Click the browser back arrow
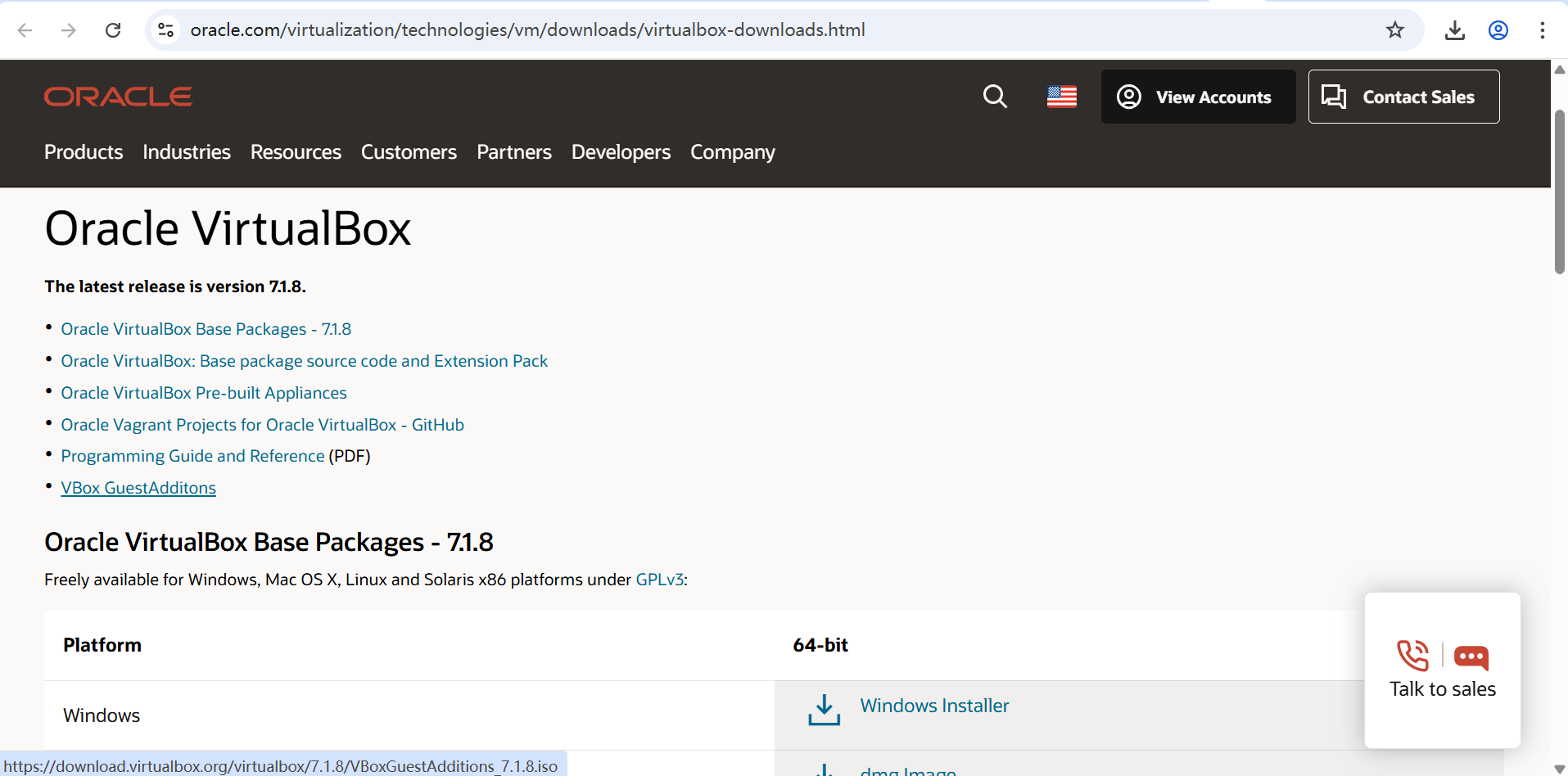 25,30
